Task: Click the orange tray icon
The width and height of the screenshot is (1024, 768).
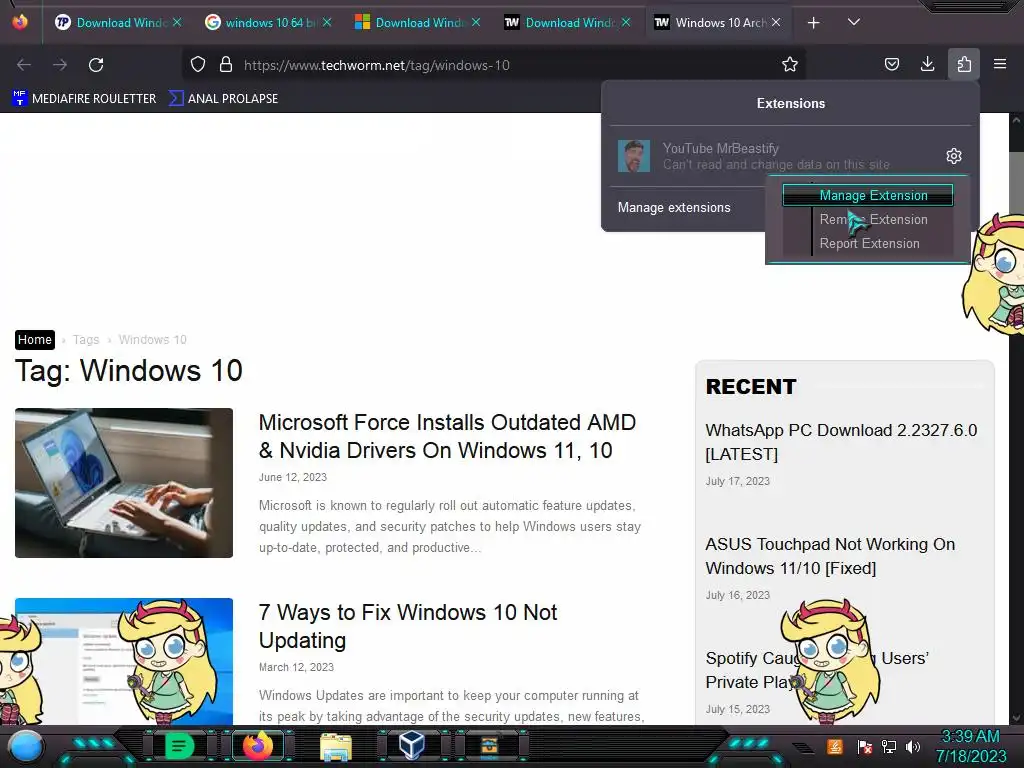Action: (835, 746)
